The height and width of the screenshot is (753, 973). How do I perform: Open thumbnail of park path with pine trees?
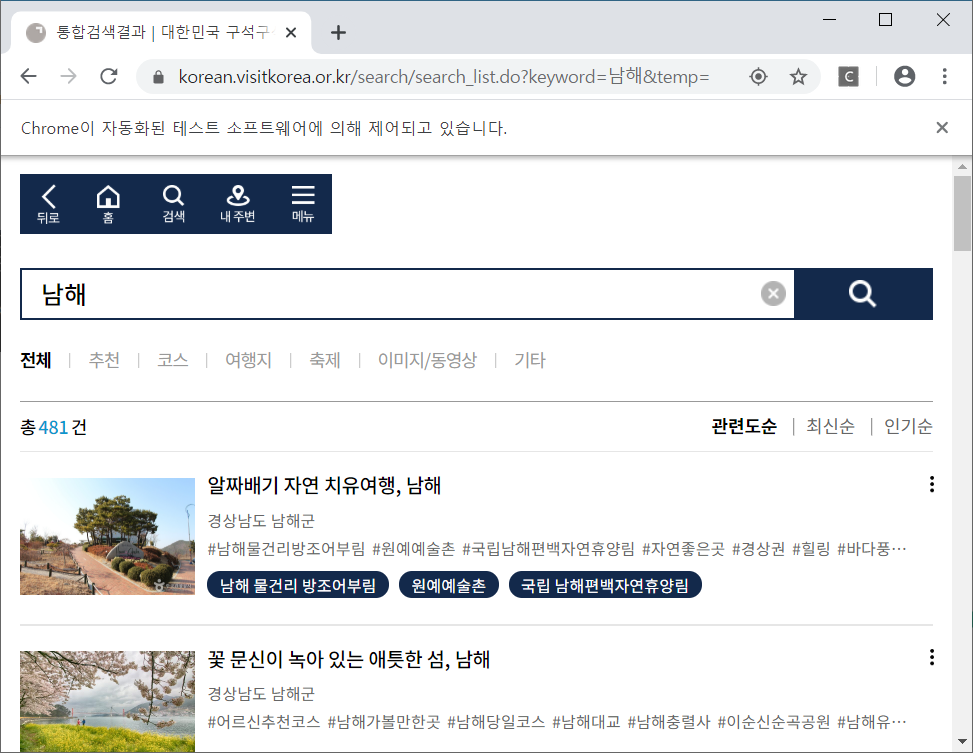pyautogui.click(x=107, y=536)
